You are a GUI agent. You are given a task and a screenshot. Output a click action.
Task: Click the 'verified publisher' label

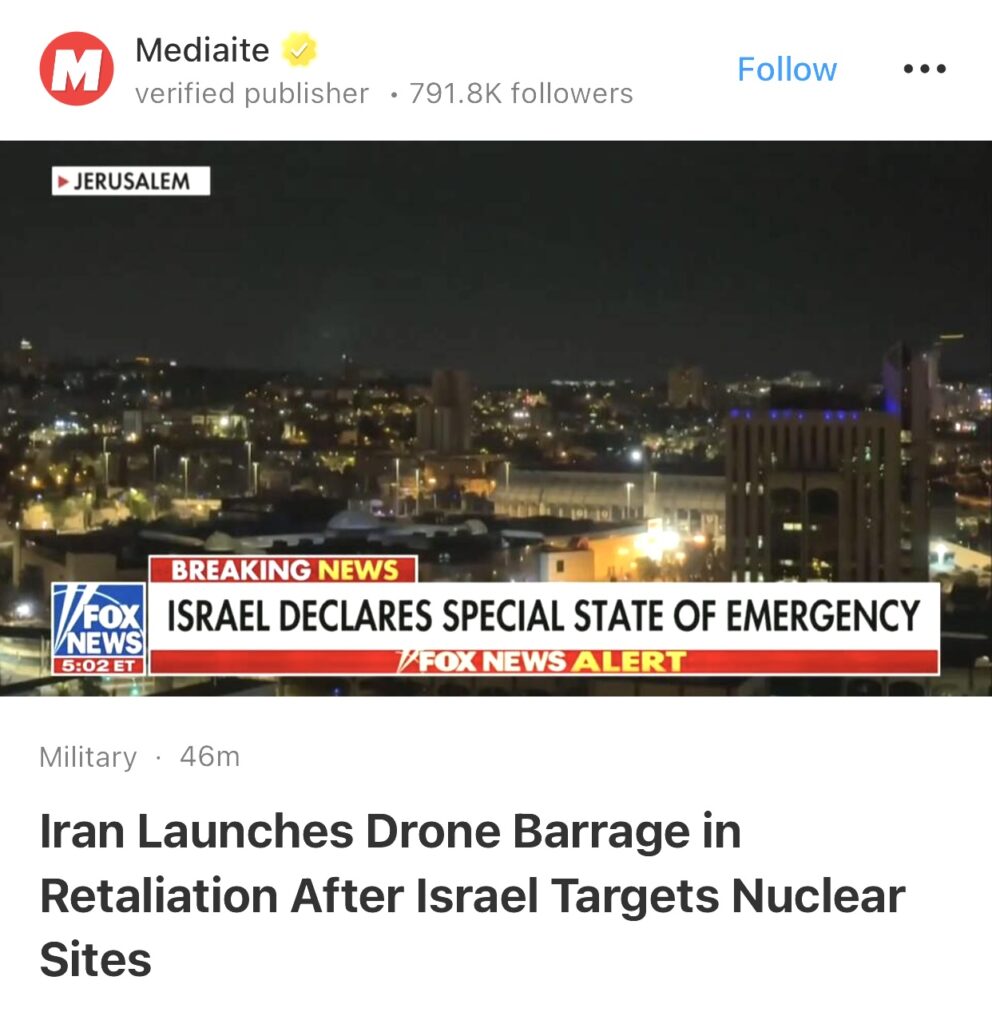coord(251,93)
